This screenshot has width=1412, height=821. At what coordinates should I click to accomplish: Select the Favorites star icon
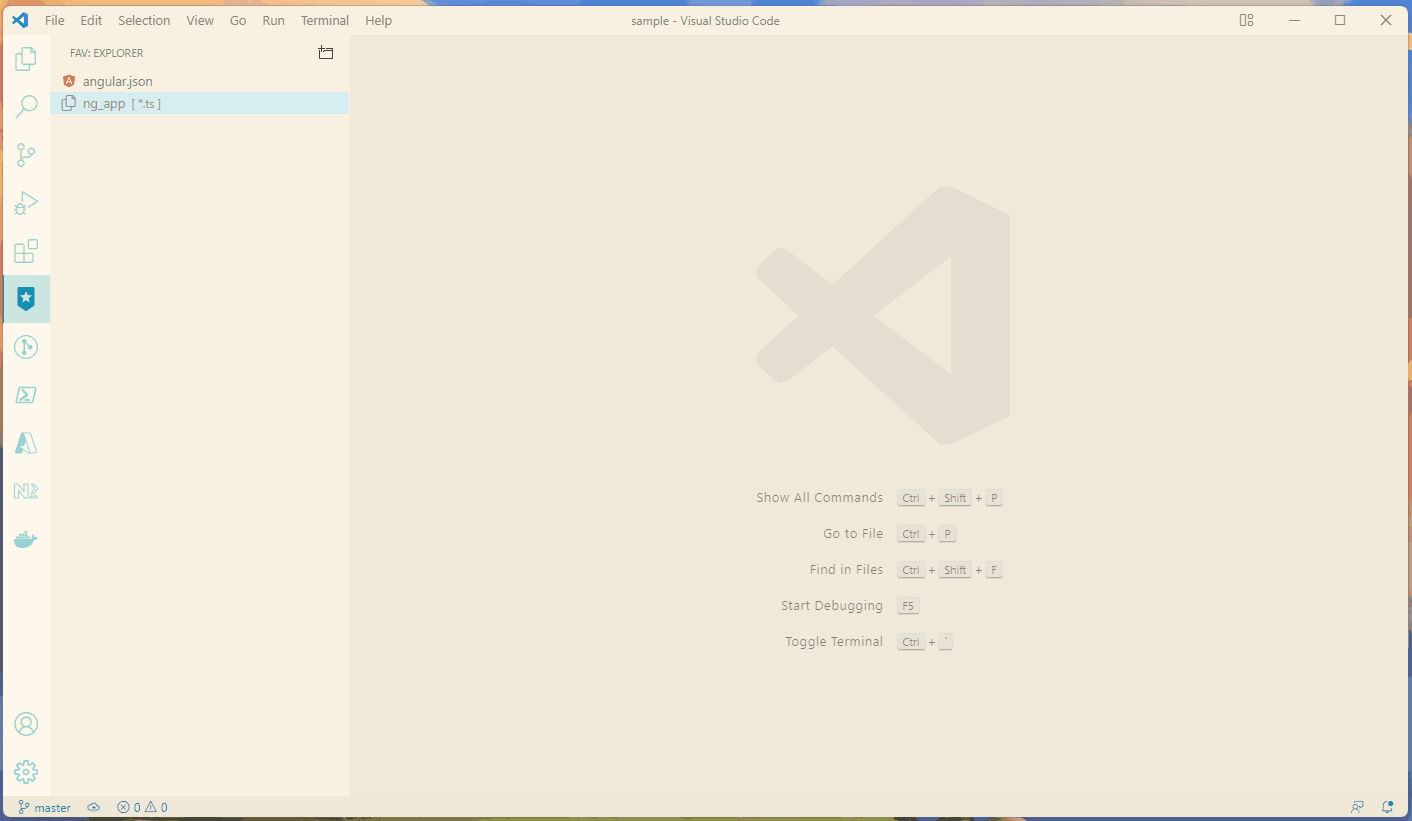click(x=26, y=299)
